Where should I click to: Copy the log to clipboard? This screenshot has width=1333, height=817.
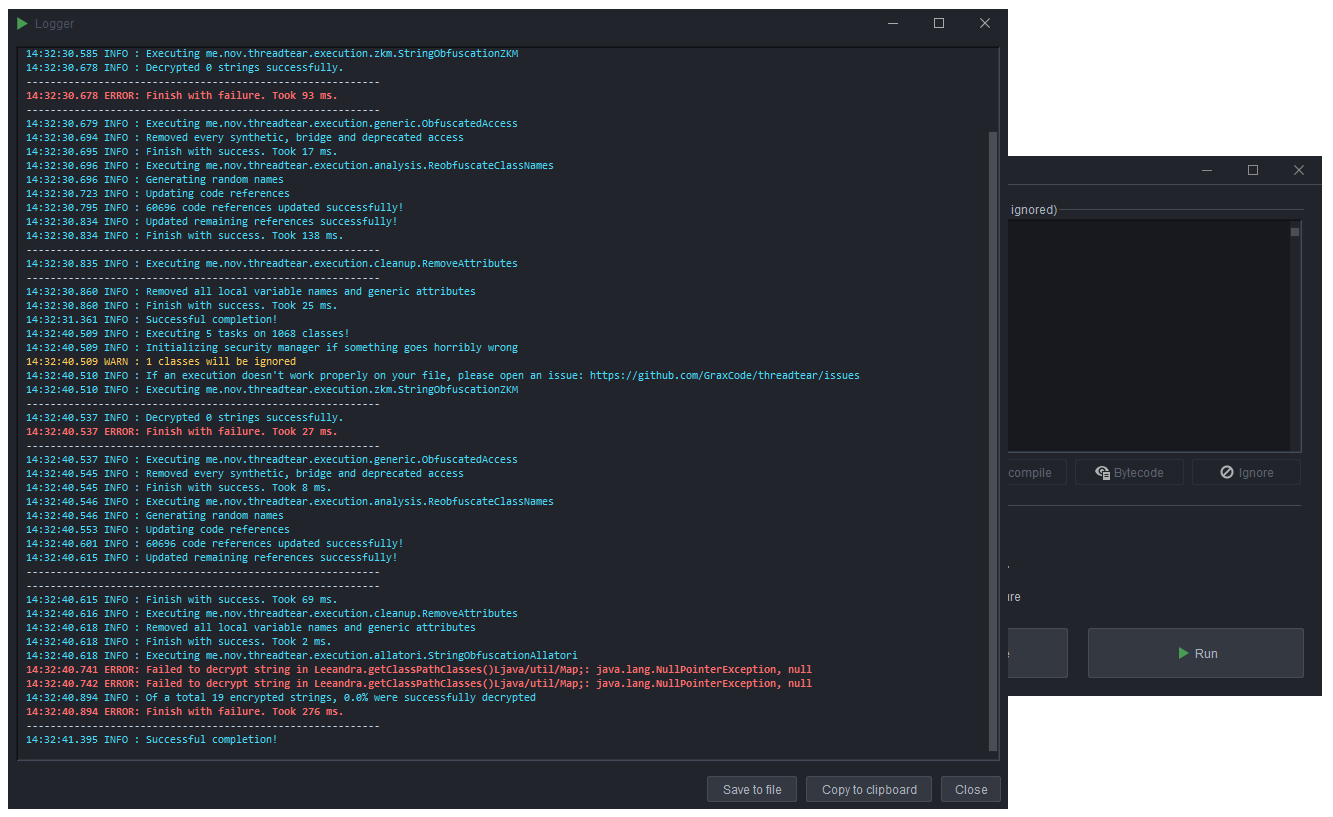[868, 789]
